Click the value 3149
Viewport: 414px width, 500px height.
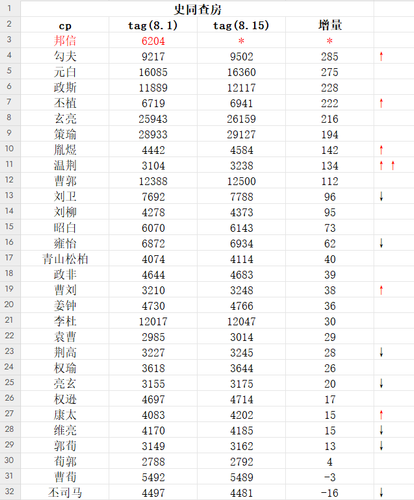pyautogui.click(x=153, y=446)
